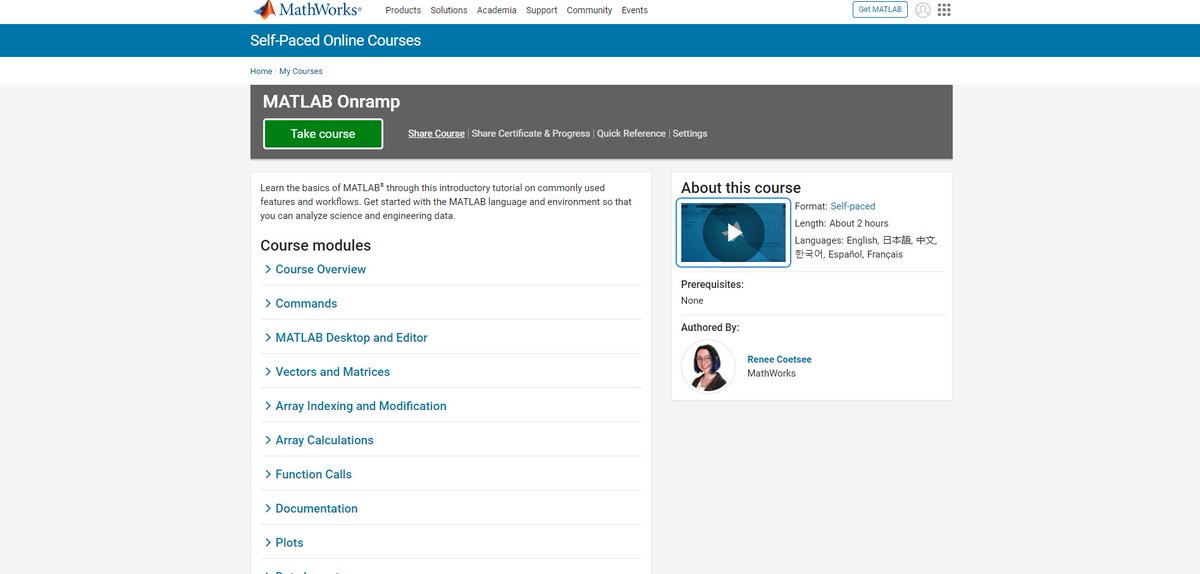Click the MathWorks logo
Screen dimensions: 1200x574
tap(308, 10)
